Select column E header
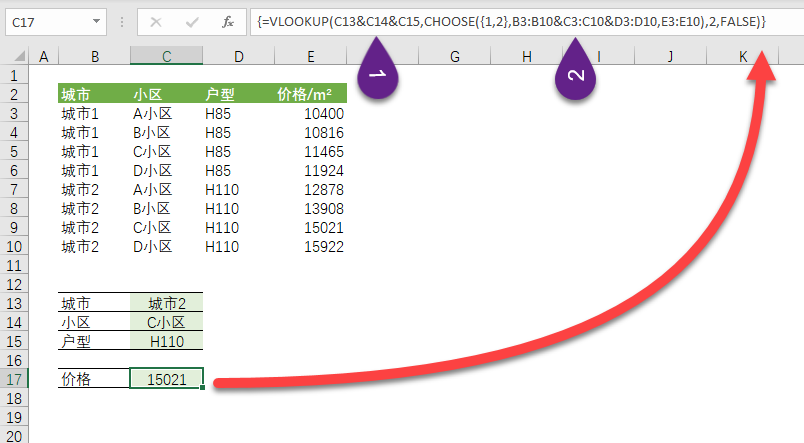Viewport: 804px width, 443px height. coord(311,57)
